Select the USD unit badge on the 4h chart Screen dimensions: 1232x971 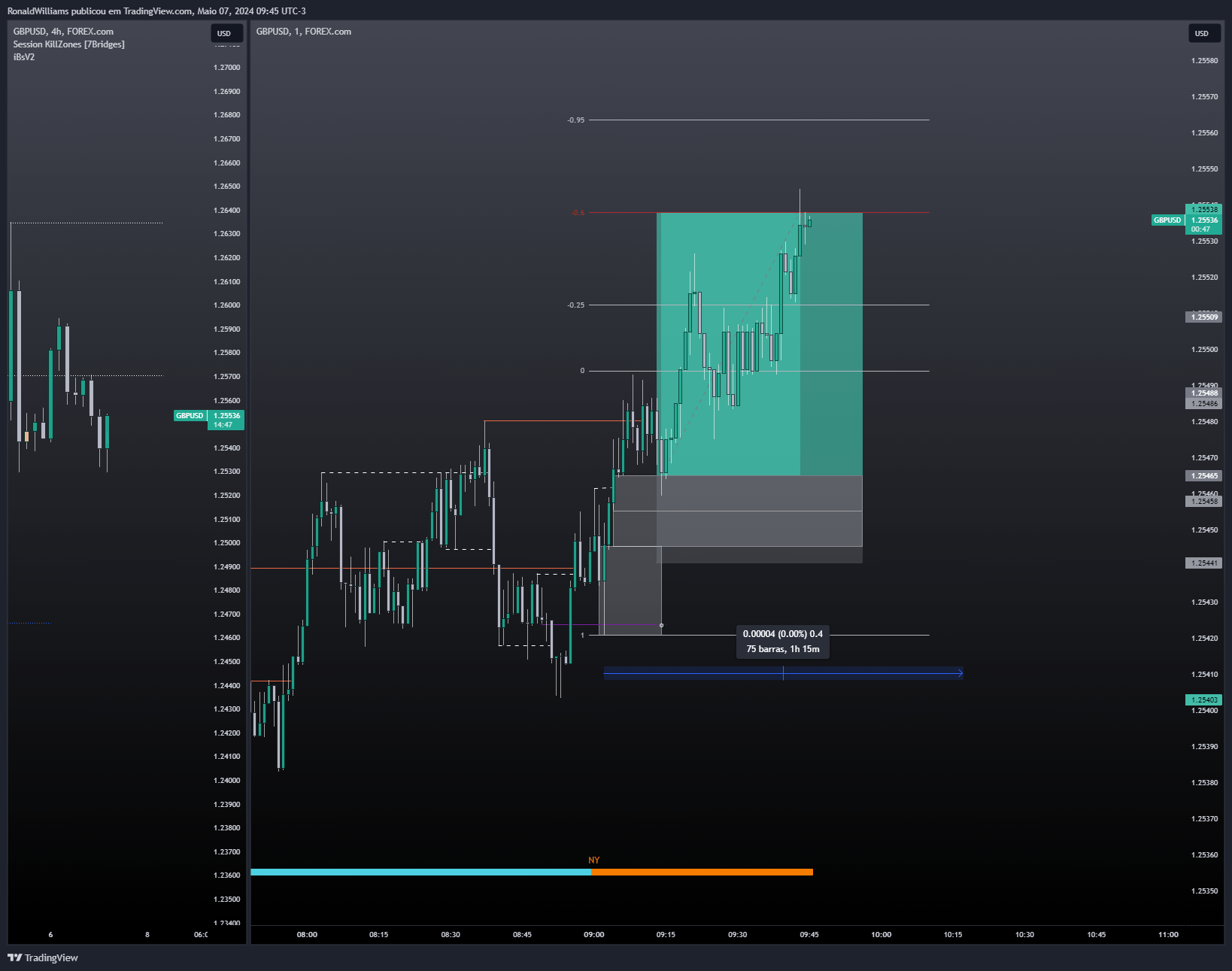pos(224,32)
